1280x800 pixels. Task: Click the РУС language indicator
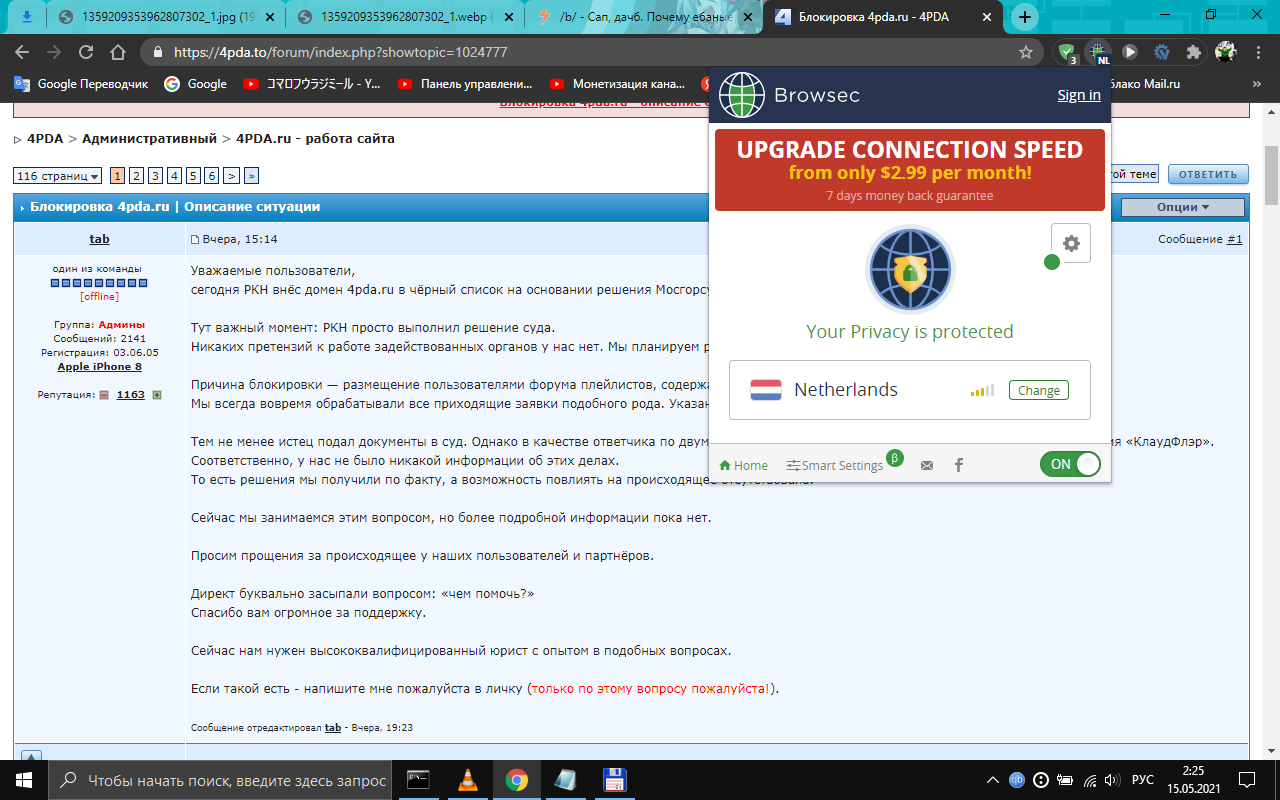tap(1142, 780)
